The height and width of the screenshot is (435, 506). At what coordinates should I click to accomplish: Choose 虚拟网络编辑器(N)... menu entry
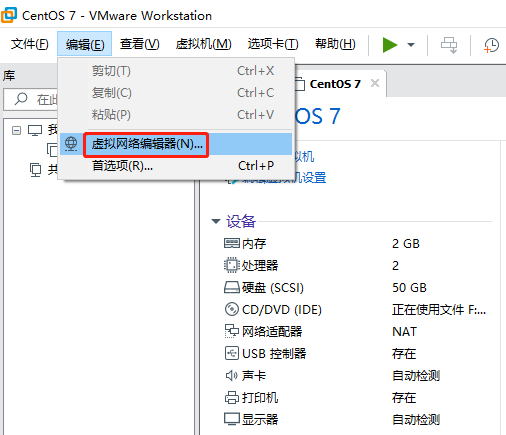point(176,144)
